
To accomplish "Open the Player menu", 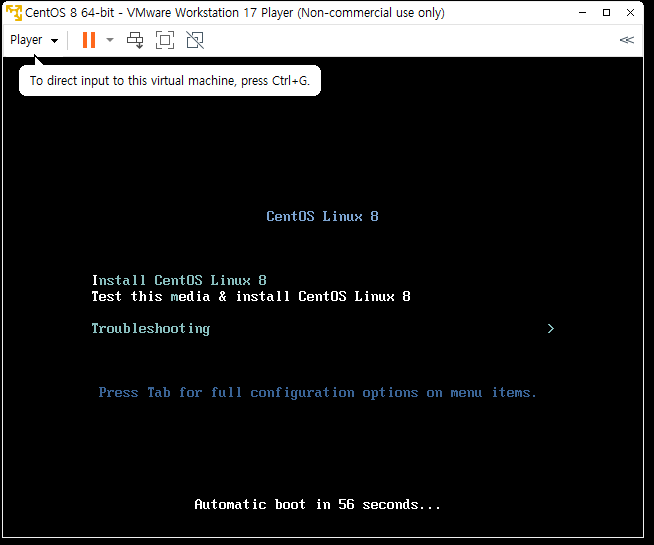I will (34, 40).
